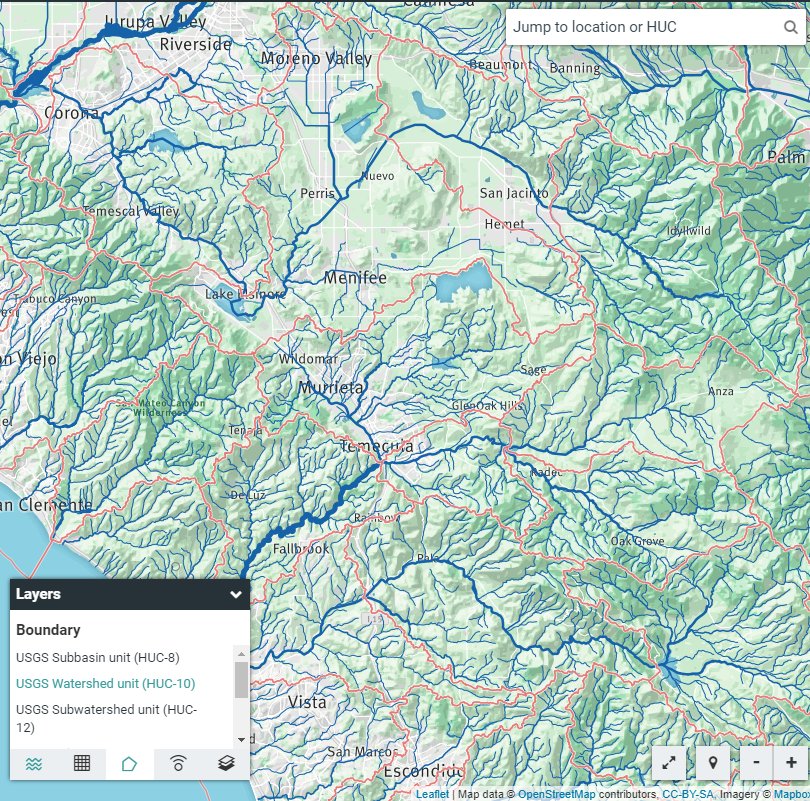Click the Oak Grove label on map
This screenshot has width=810, height=801.
point(637,541)
